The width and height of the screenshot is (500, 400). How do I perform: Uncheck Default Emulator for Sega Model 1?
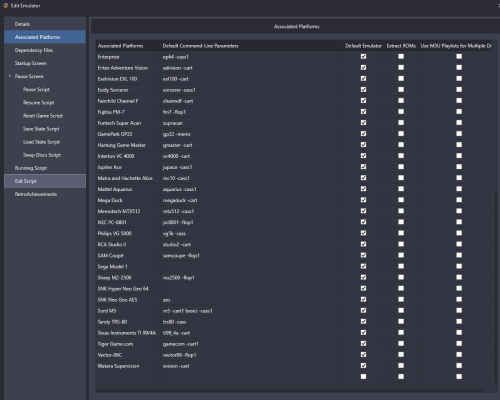(363, 266)
